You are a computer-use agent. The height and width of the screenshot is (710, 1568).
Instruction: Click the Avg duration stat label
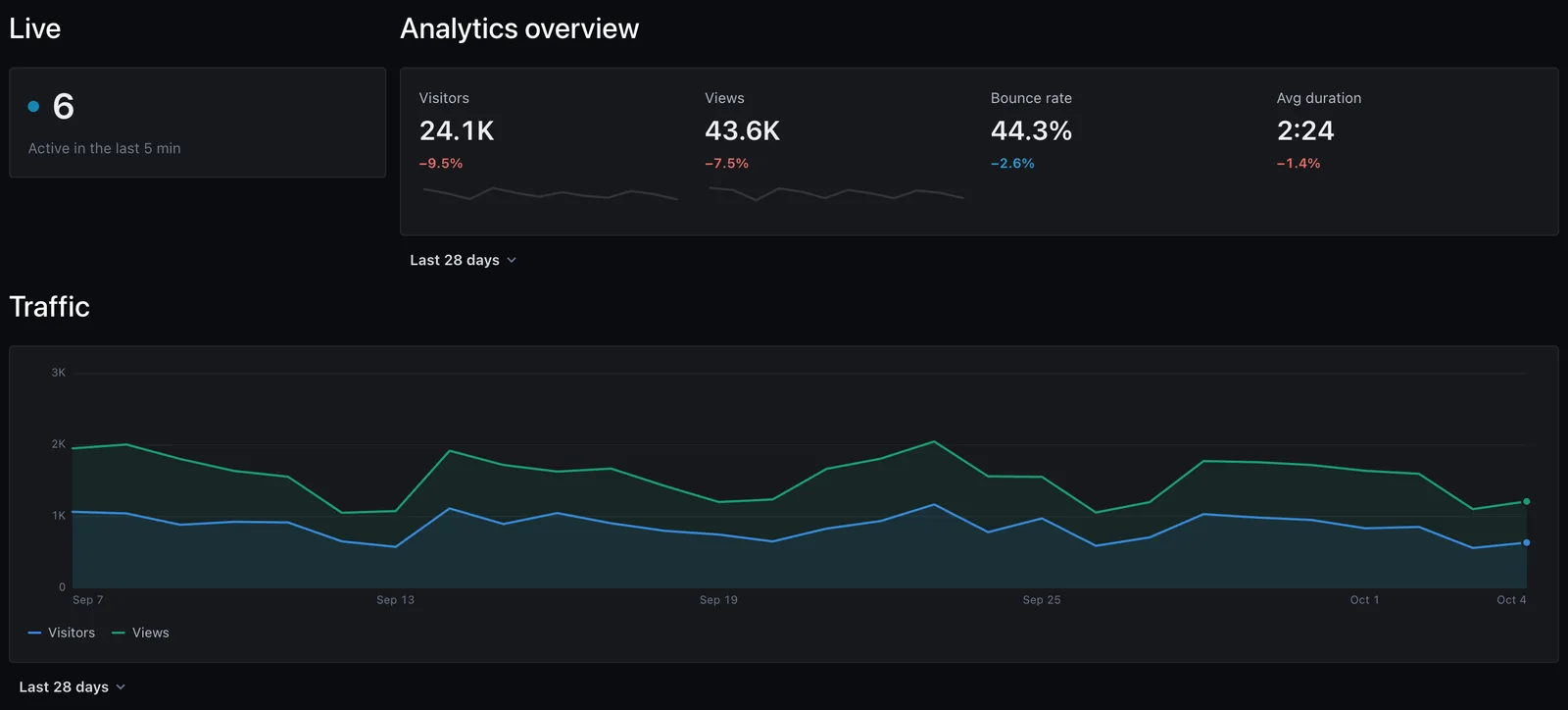pos(1319,98)
